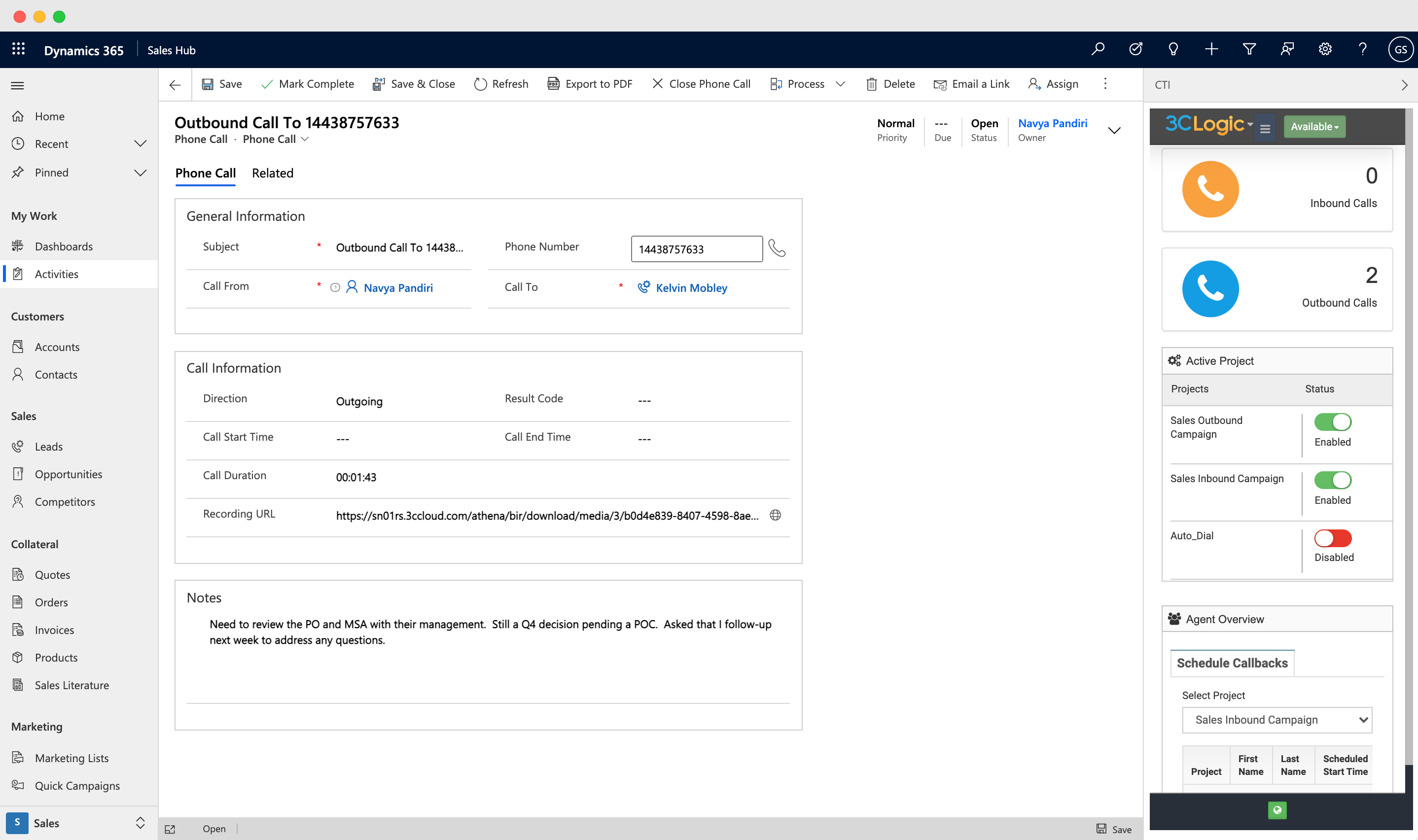
Task: Open the Recording URL globe icon
Action: coord(775,515)
